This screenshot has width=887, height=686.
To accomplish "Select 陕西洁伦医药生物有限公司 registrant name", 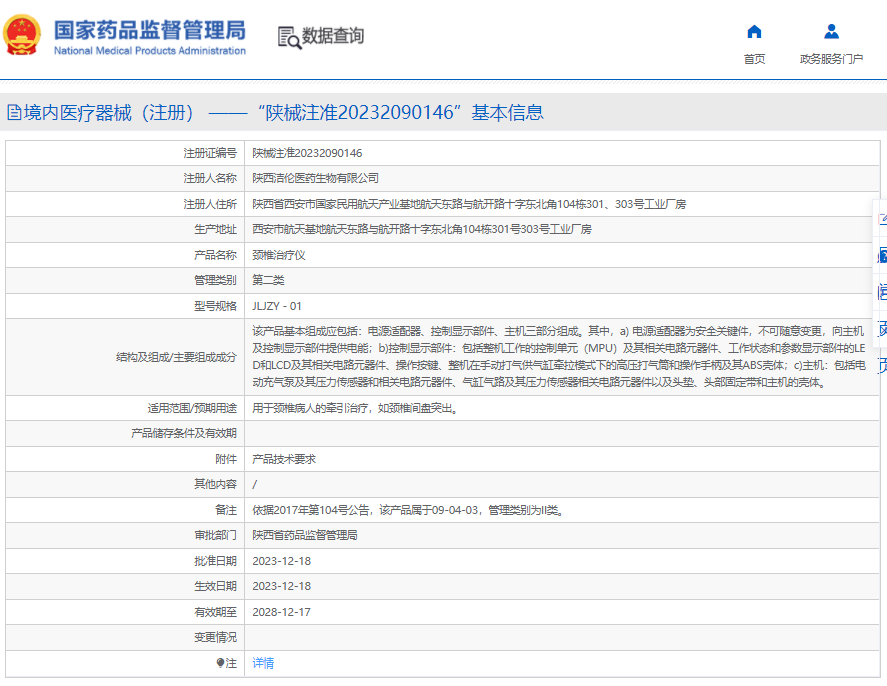I will coord(316,178).
